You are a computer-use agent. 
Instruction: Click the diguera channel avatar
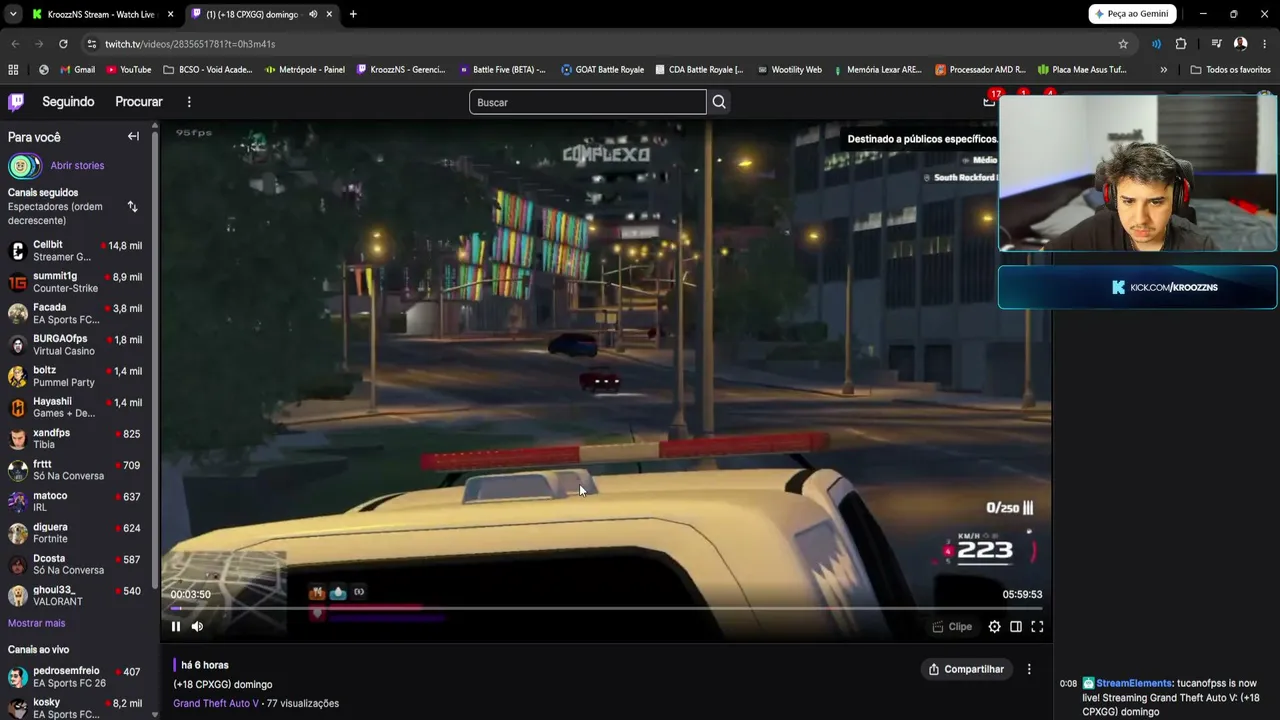17,533
